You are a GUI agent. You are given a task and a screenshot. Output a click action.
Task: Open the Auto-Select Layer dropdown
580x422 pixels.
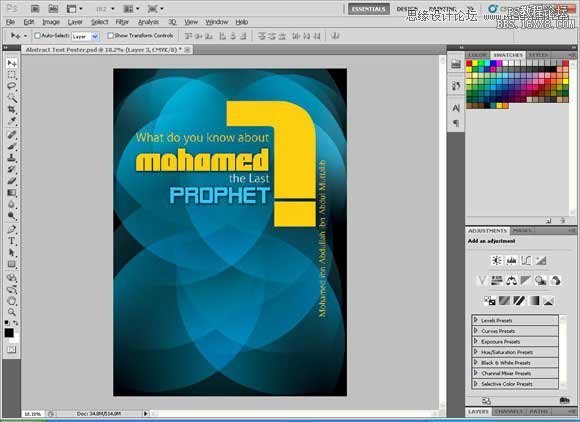85,36
